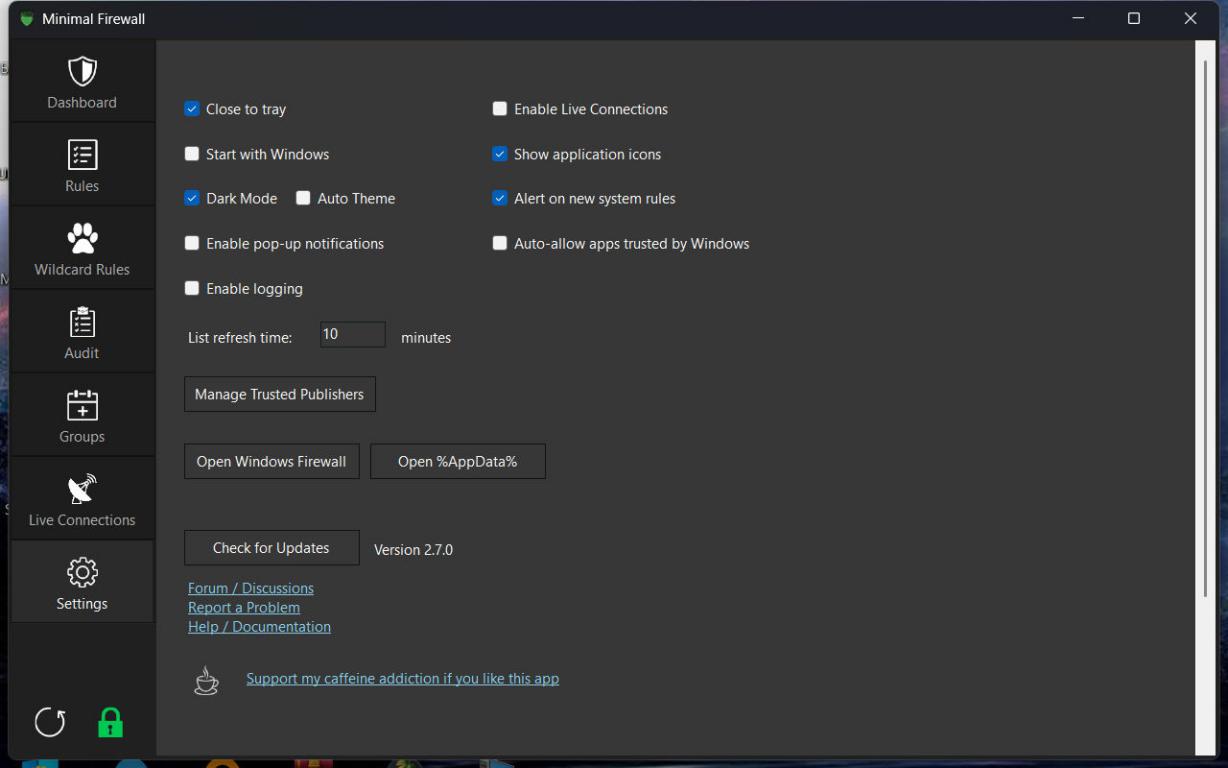
Task: Click the coffee cup icon
Action: (x=206, y=681)
